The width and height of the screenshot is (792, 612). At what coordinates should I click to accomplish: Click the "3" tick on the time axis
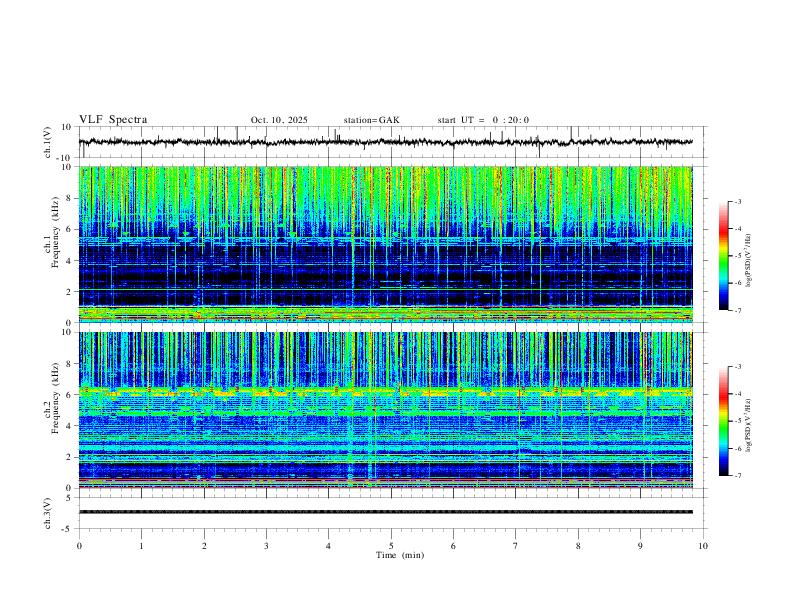(x=266, y=546)
